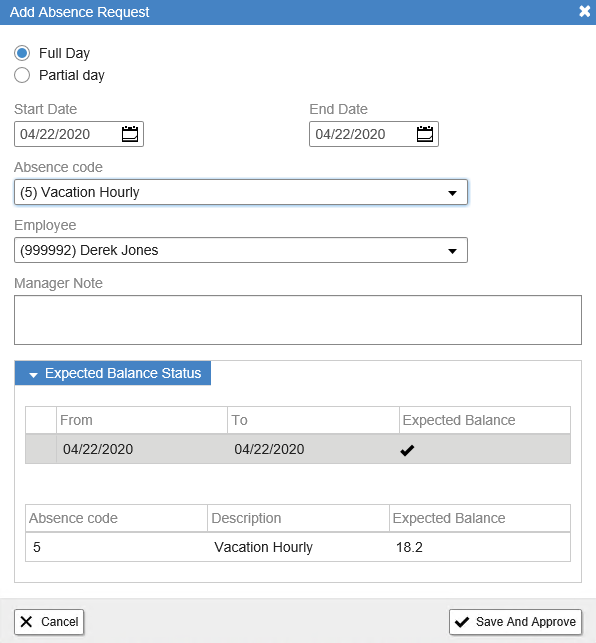
Task: Click the Absence code column header
Action: (x=116, y=518)
